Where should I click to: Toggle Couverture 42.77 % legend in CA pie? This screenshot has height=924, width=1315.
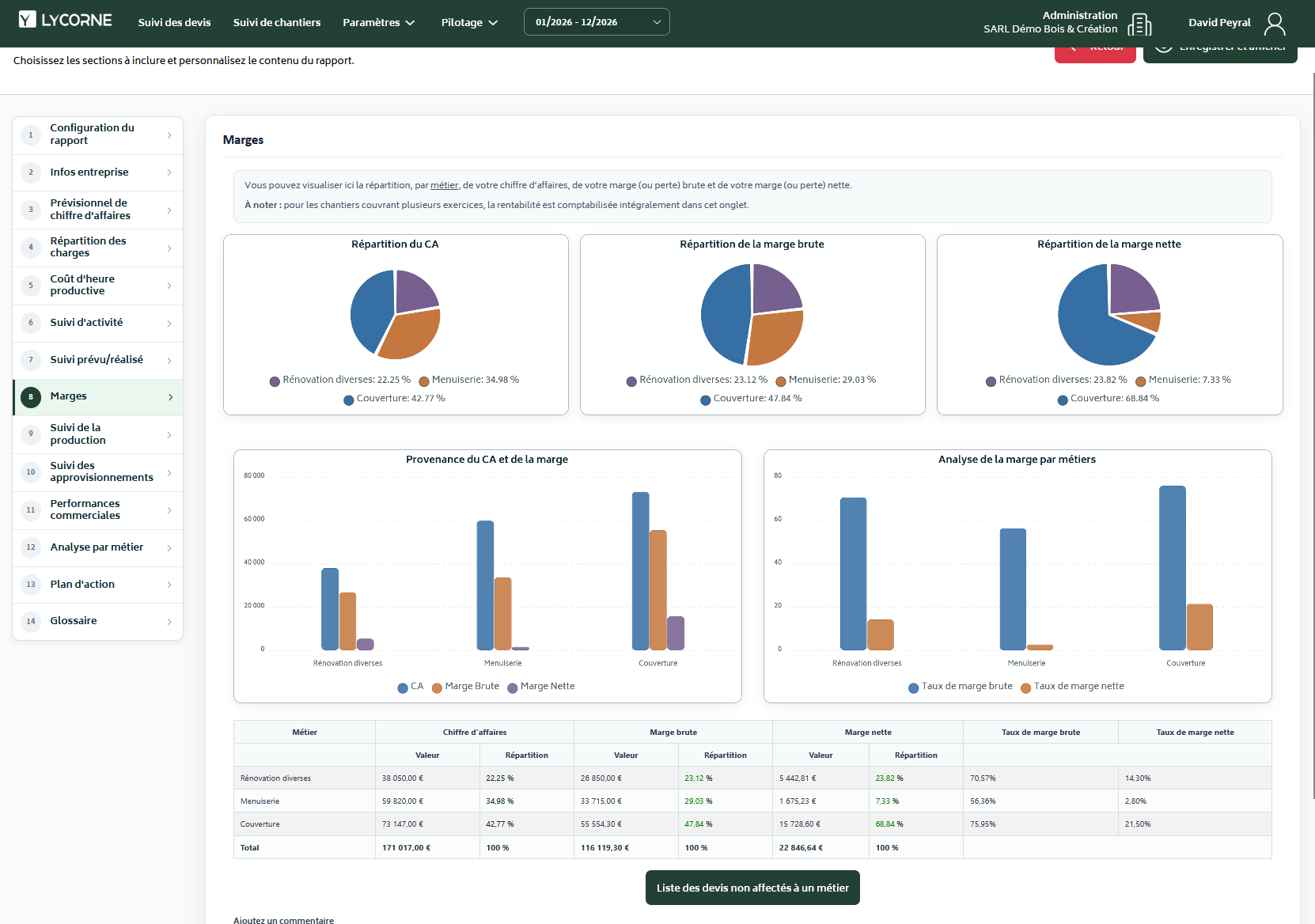(x=394, y=399)
